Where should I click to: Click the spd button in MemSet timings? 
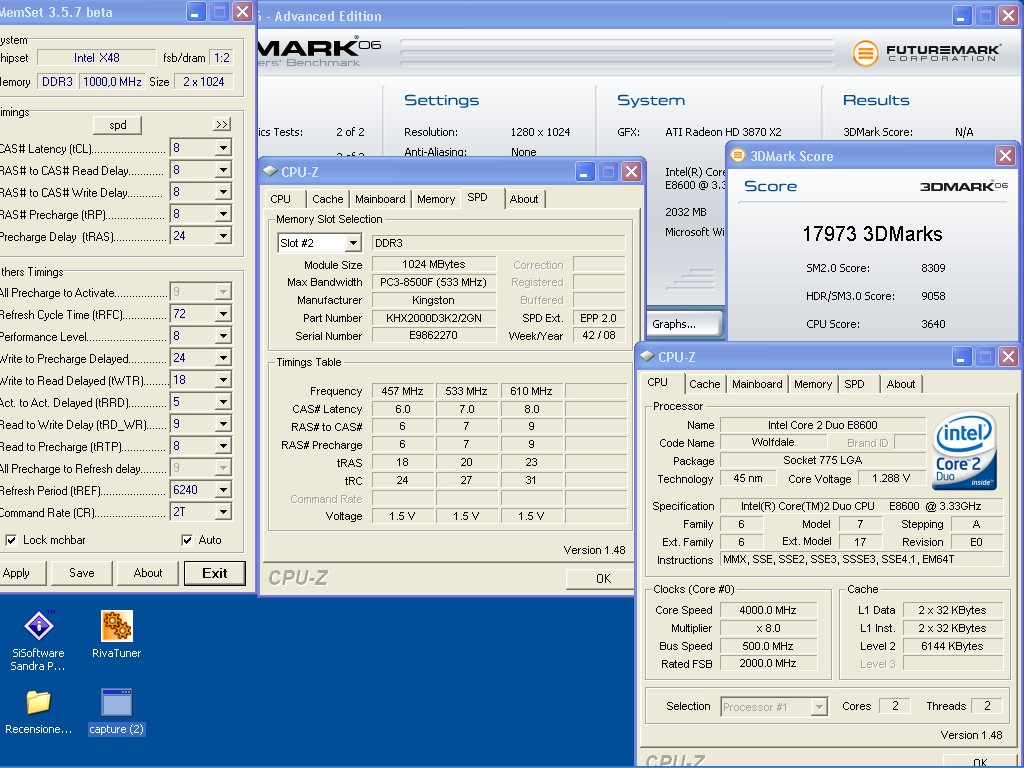click(118, 125)
